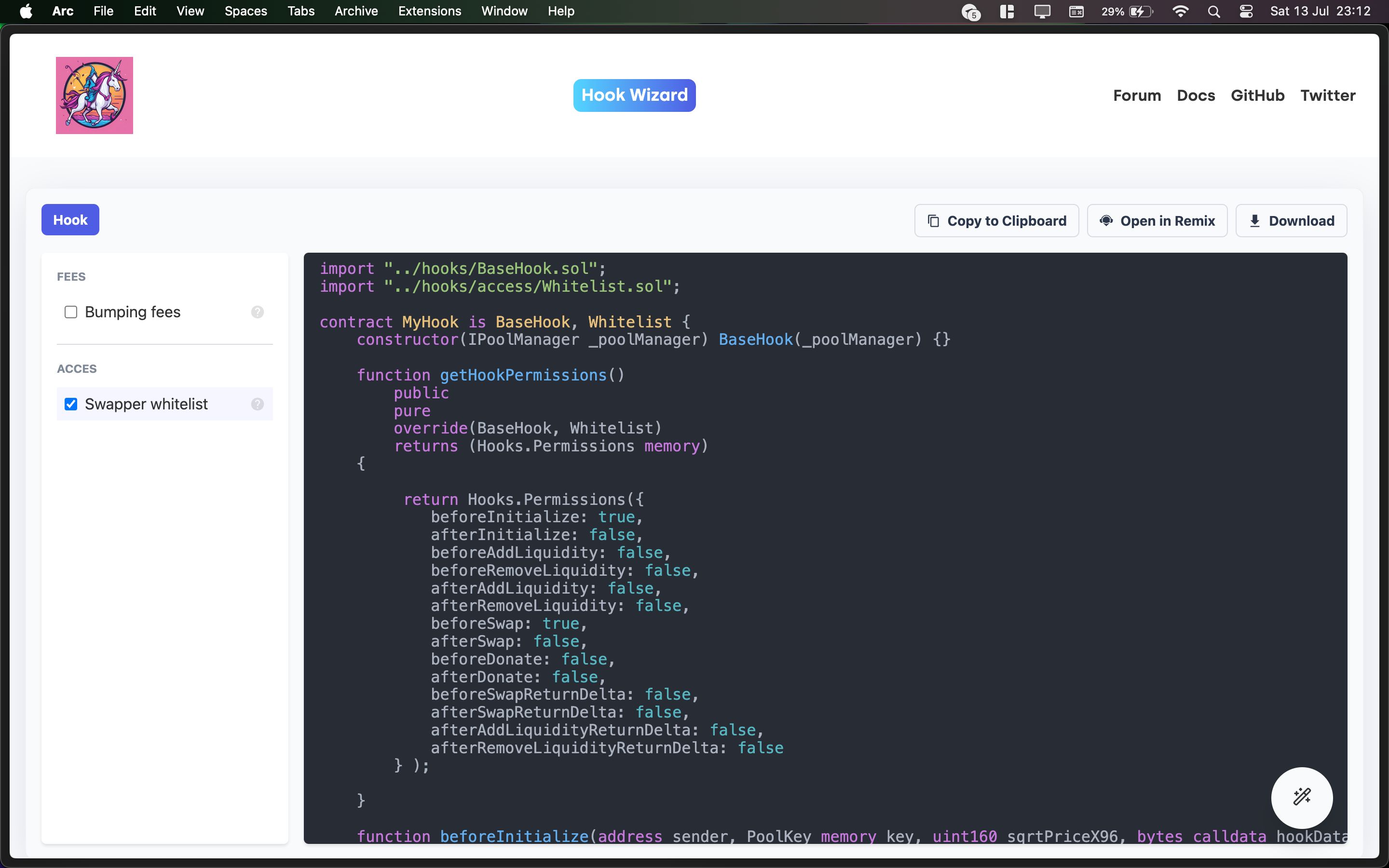Click menu bar icon with badge 5
The width and height of the screenshot is (1389, 868).
pyautogui.click(x=970, y=12)
